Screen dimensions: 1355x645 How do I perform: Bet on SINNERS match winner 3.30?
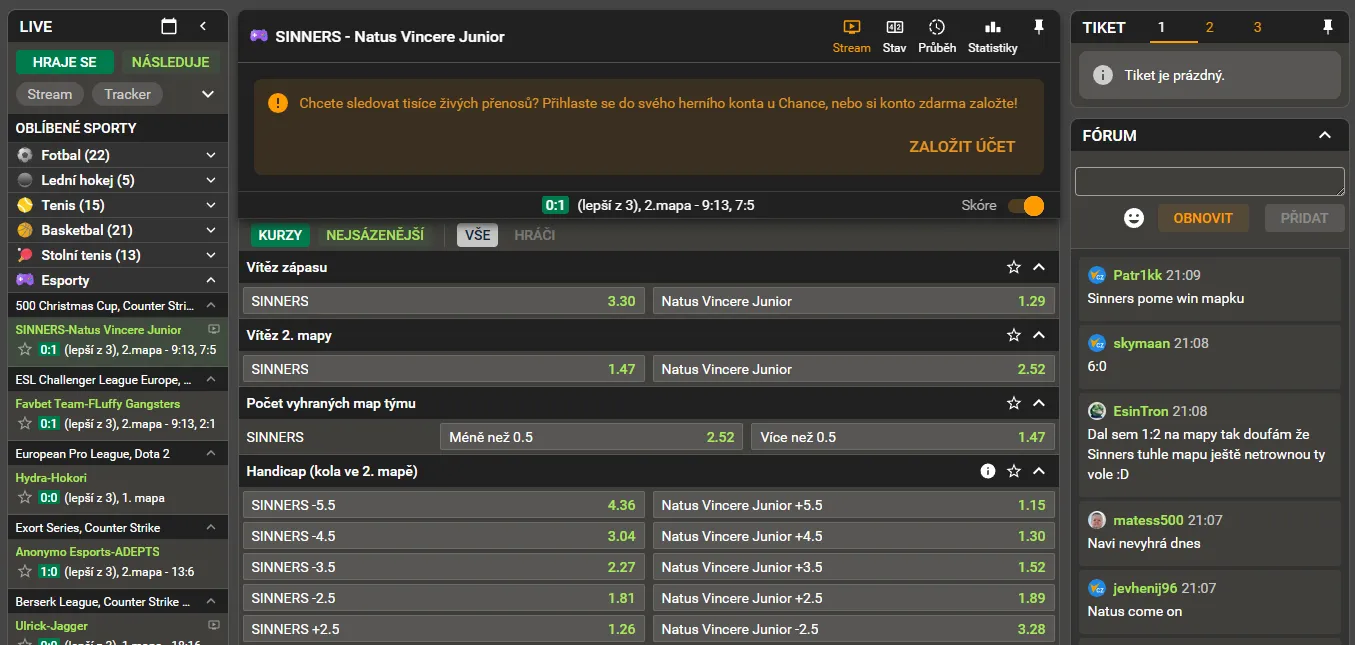(x=444, y=301)
